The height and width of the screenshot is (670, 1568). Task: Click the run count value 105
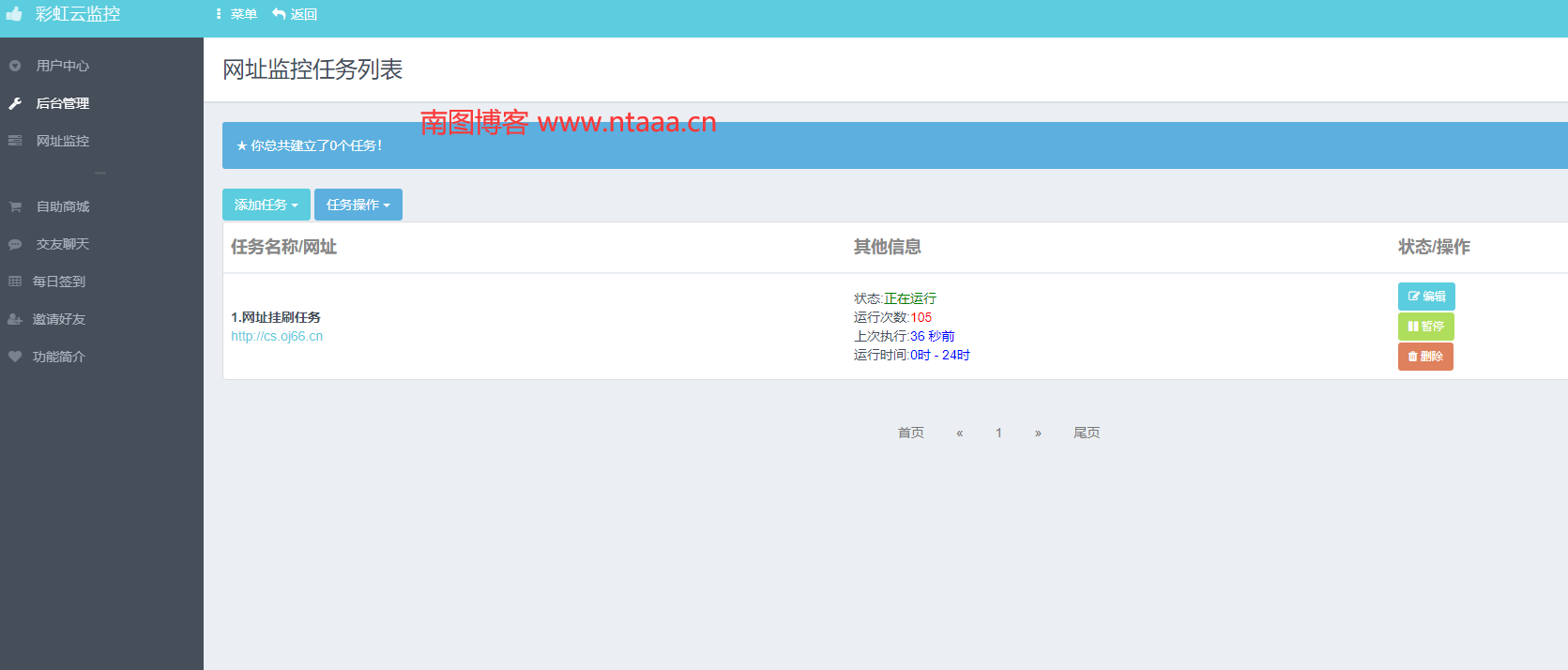[x=921, y=317]
